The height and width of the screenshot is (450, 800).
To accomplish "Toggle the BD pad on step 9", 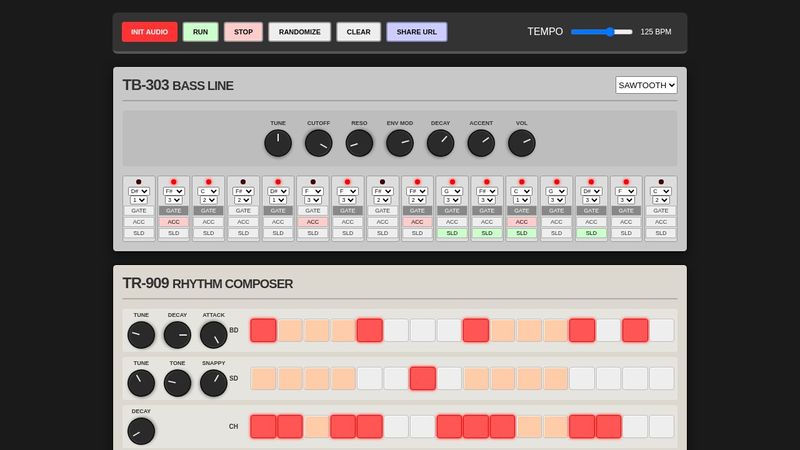I will click(476, 330).
